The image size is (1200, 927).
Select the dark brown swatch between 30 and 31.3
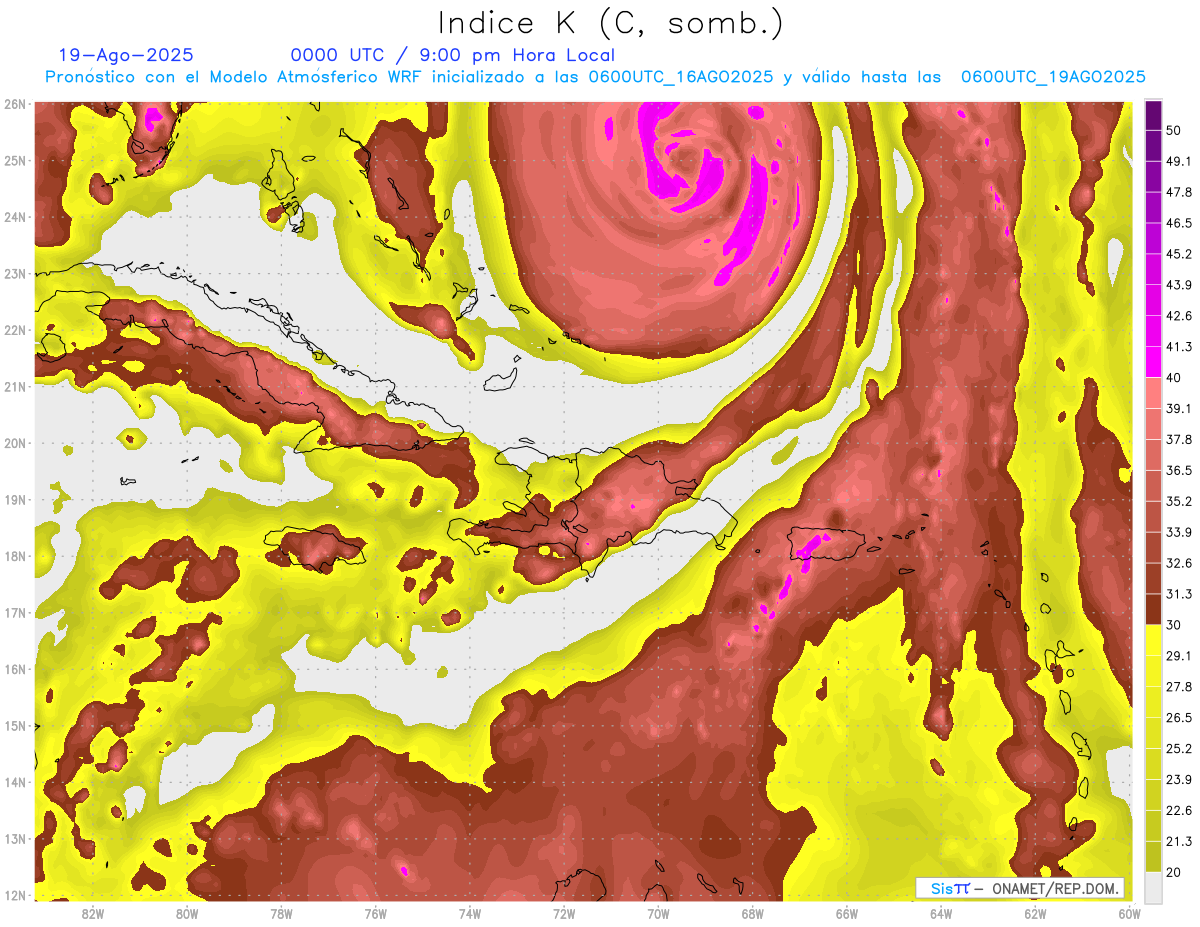[1154, 609]
